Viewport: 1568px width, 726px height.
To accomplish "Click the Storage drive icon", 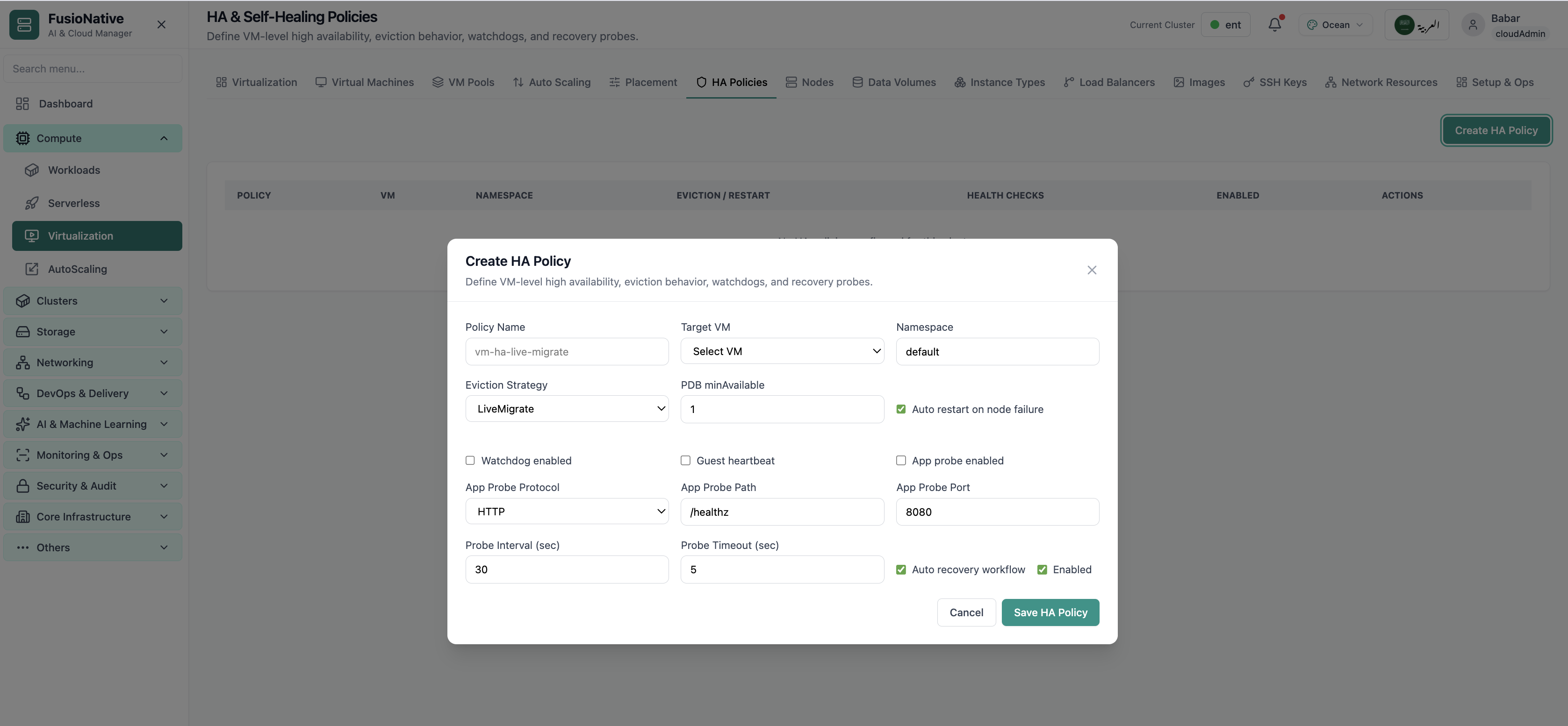I will point(22,332).
